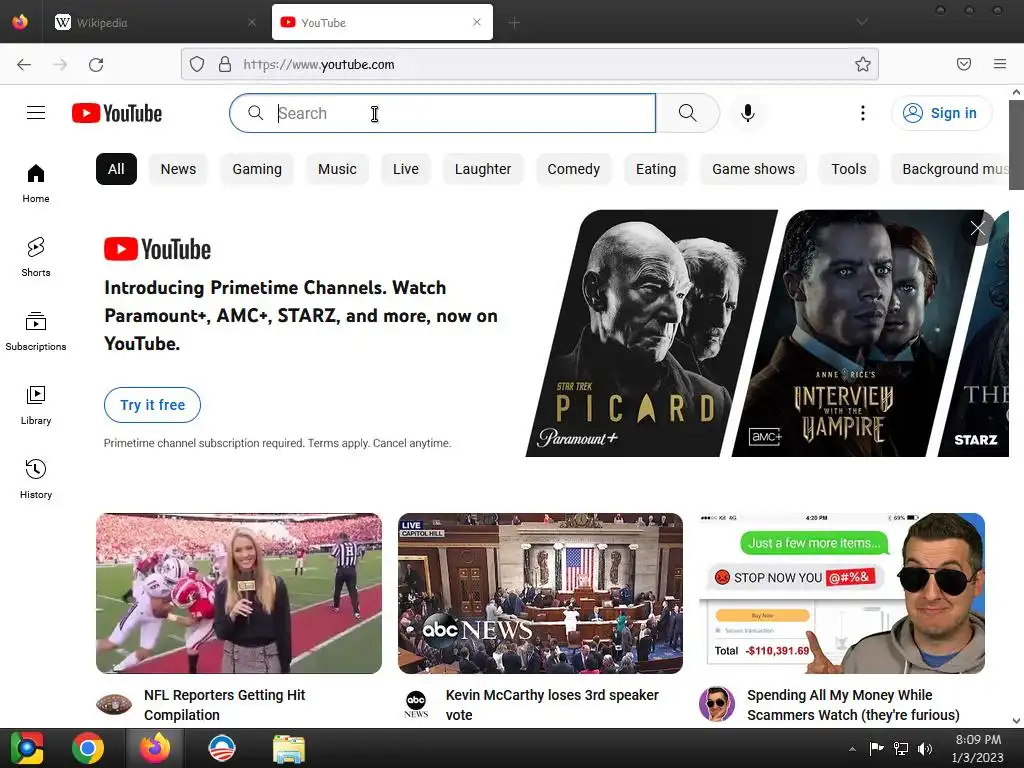Click the site security padlock icon

pyautogui.click(x=225, y=64)
